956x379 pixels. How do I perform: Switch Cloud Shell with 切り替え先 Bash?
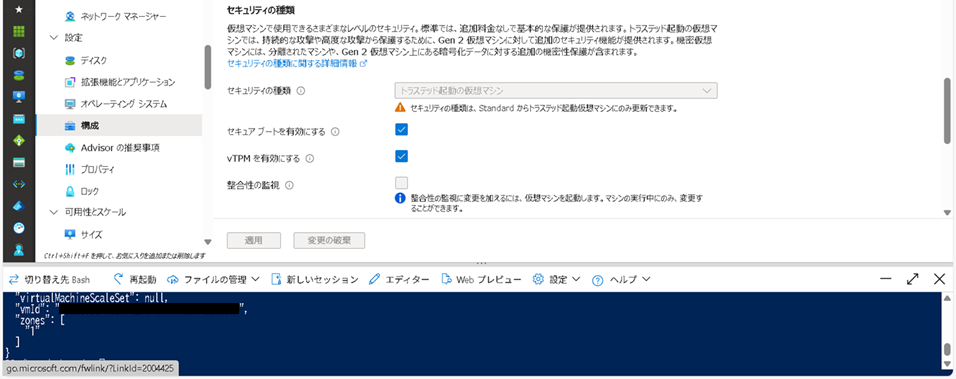pos(49,280)
